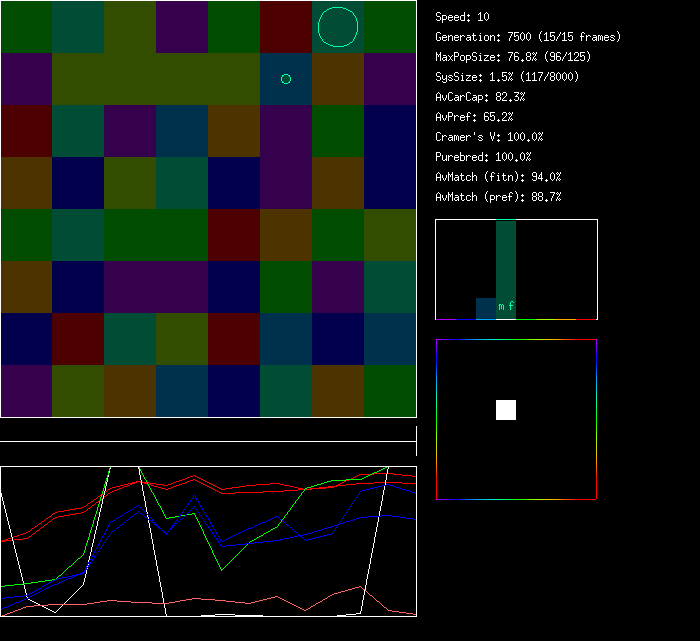Click the 'f' label in the histogram

coord(511,306)
